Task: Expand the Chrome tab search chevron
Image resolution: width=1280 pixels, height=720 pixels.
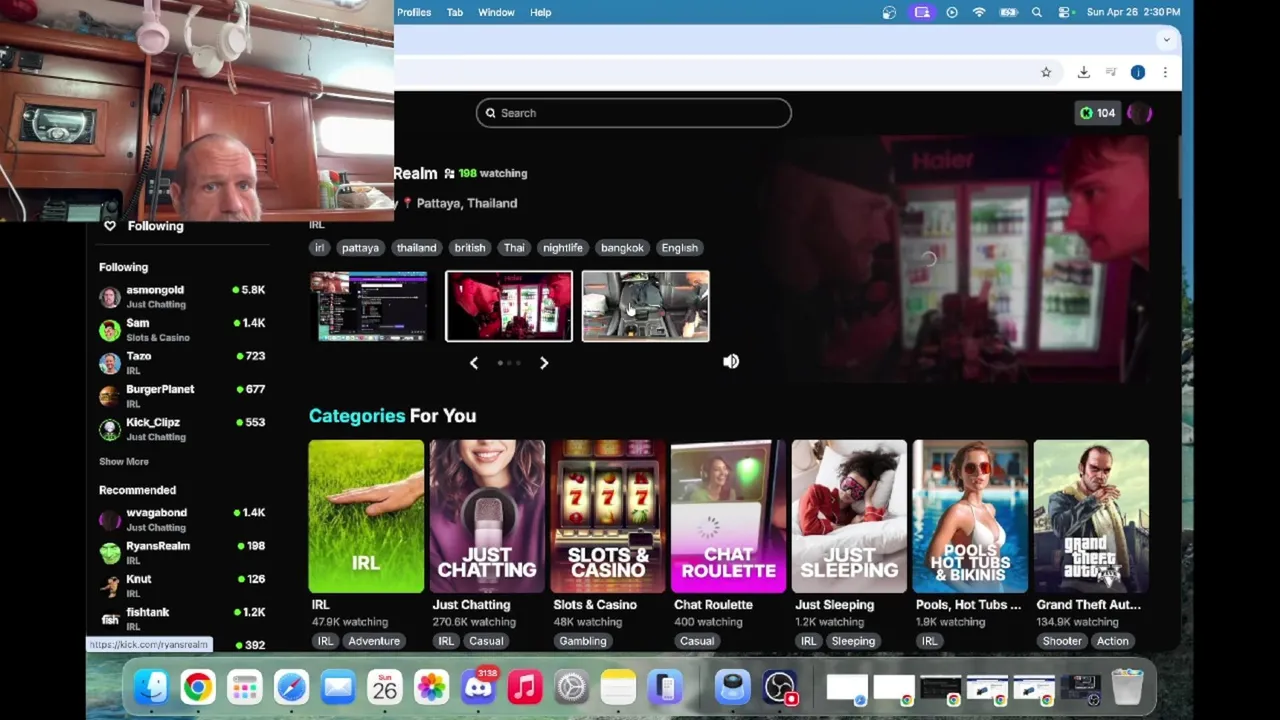Action: coord(1166,40)
